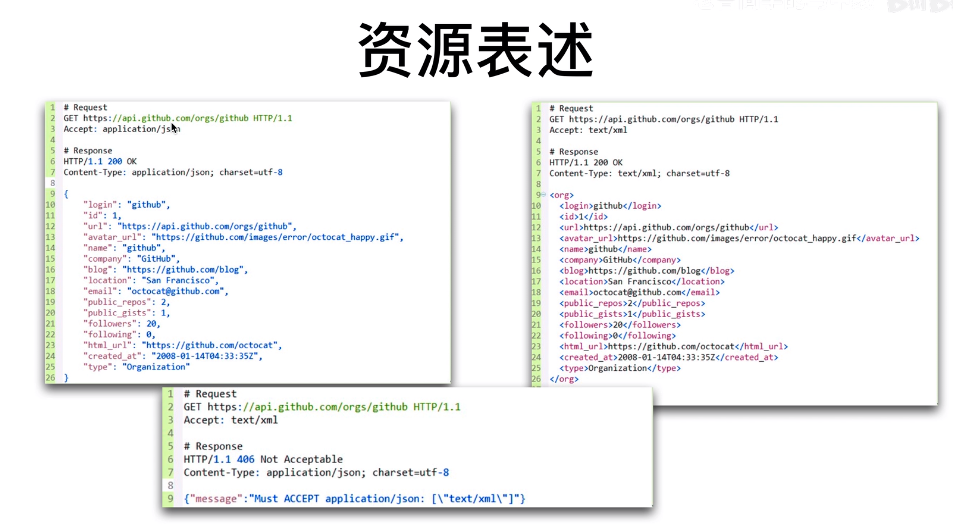The image size is (953, 528).
Task: Select the <id>1</id> line
Action: tap(583, 217)
